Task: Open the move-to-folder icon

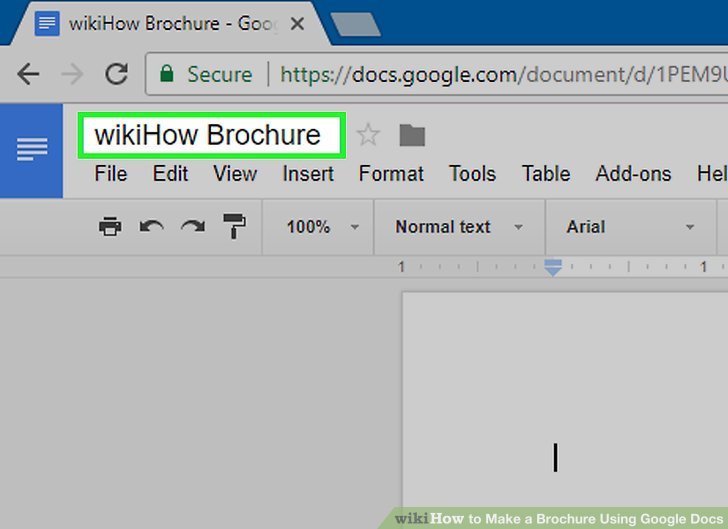Action: click(412, 135)
